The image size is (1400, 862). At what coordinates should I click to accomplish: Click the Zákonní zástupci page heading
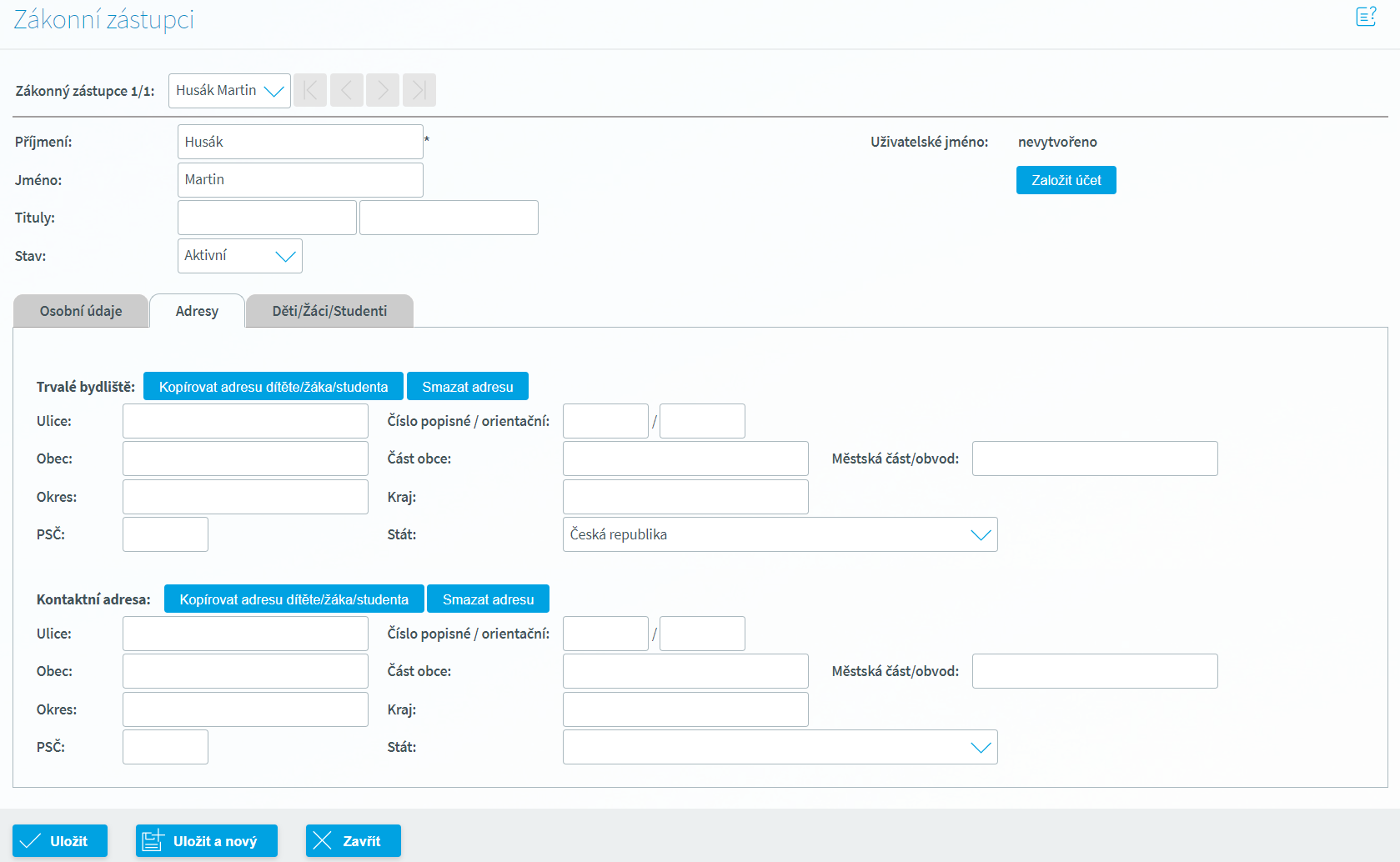pos(104,19)
